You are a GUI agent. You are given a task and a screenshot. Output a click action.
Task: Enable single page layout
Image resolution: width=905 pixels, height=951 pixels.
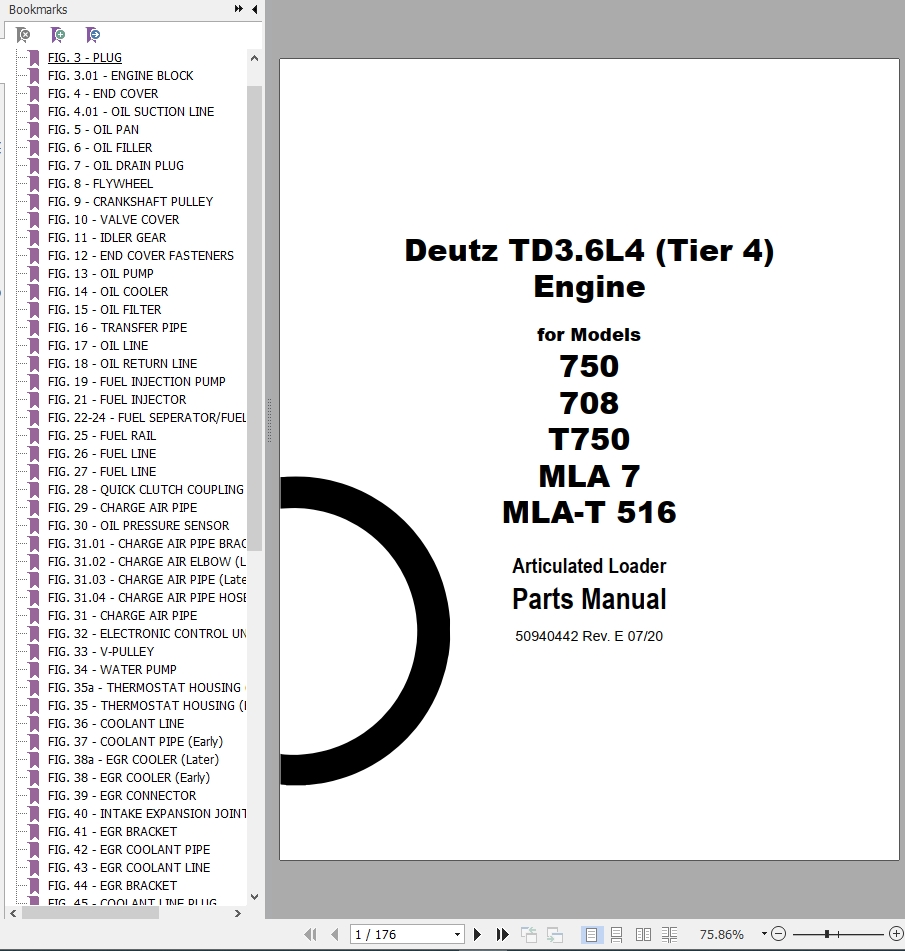click(x=591, y=934)
